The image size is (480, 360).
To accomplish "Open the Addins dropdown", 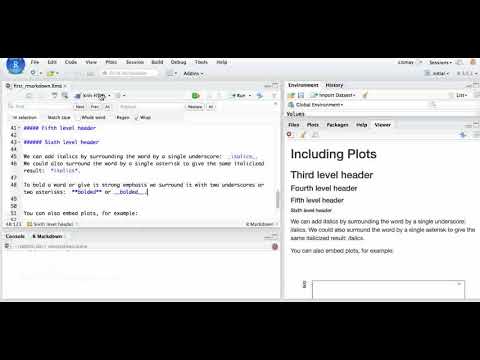I will click(193, 73).
